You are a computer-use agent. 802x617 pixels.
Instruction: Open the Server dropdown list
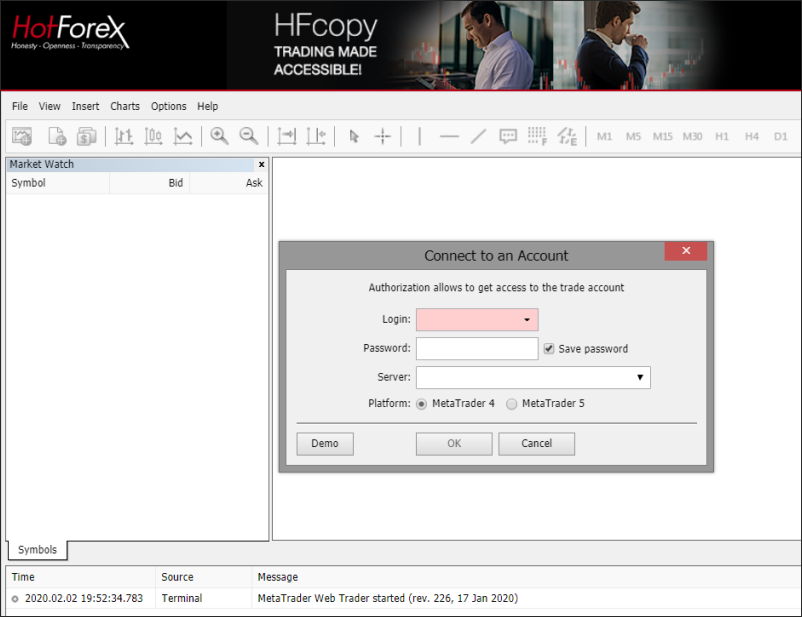640,377
